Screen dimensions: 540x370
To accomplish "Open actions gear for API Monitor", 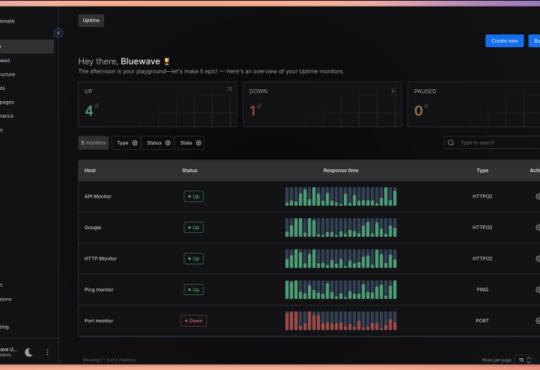I will coord(538,196).
